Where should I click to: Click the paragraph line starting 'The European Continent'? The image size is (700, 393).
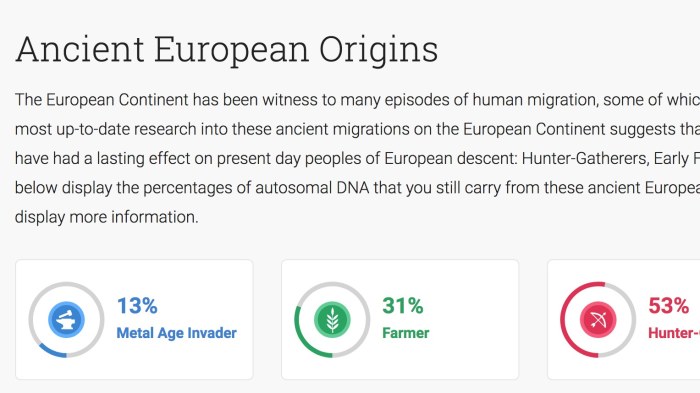point(357,100)
